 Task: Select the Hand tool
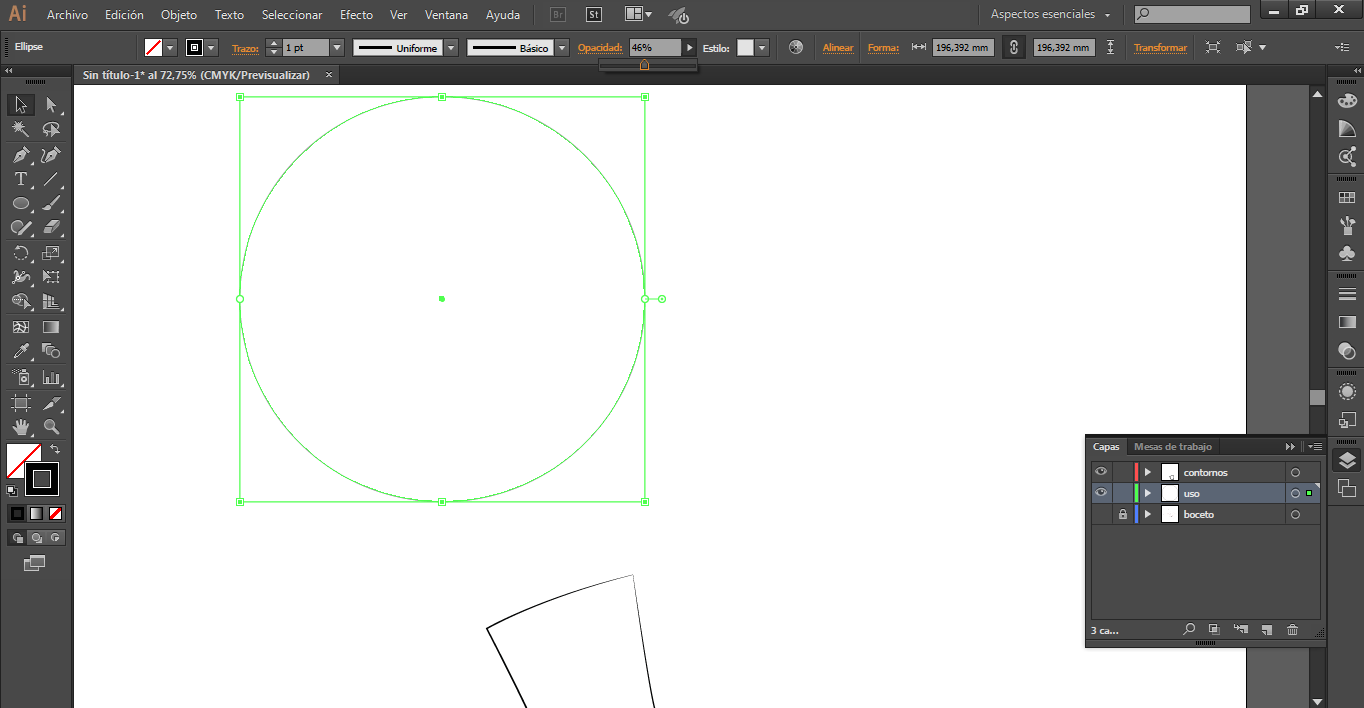(20, 427)
